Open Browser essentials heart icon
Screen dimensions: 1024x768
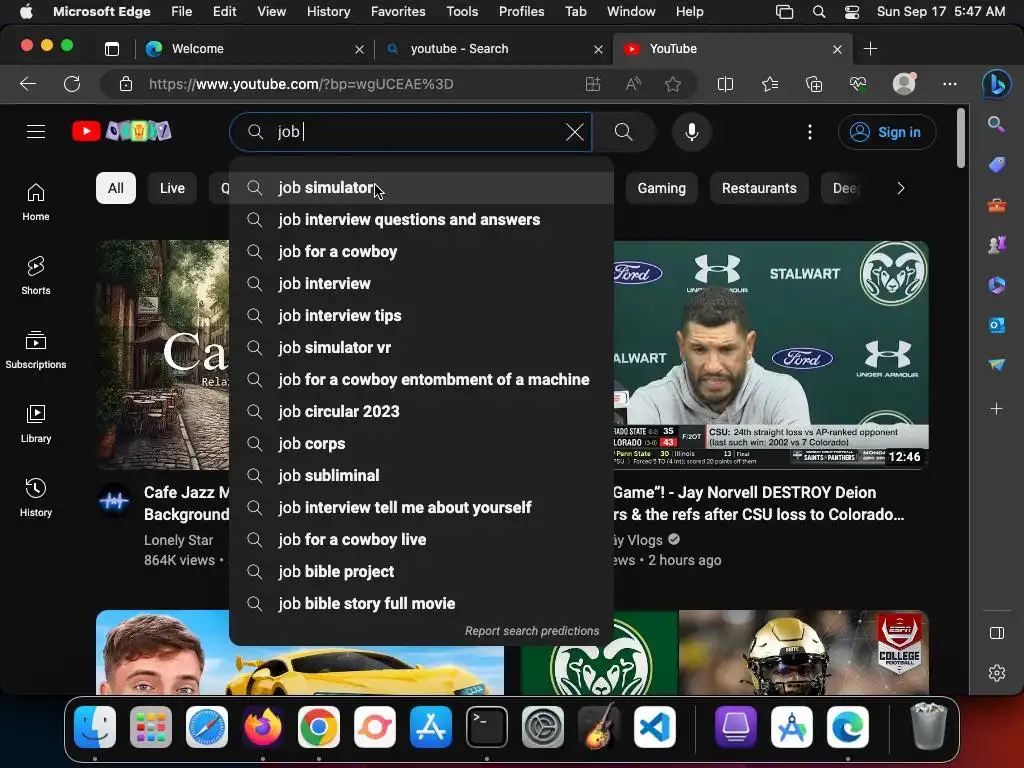[858, 84]
